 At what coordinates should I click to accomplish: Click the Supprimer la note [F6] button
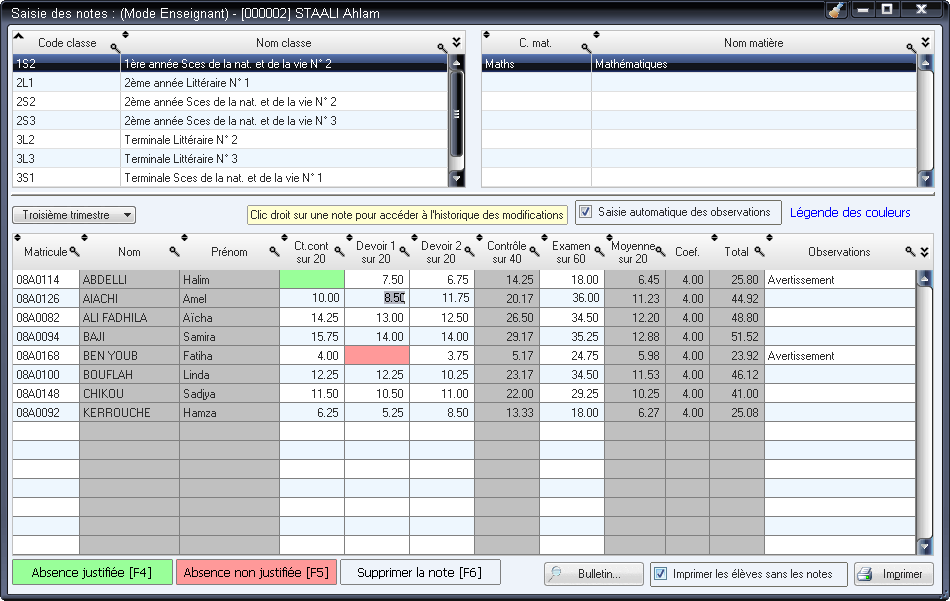click(x=420, y=574)
